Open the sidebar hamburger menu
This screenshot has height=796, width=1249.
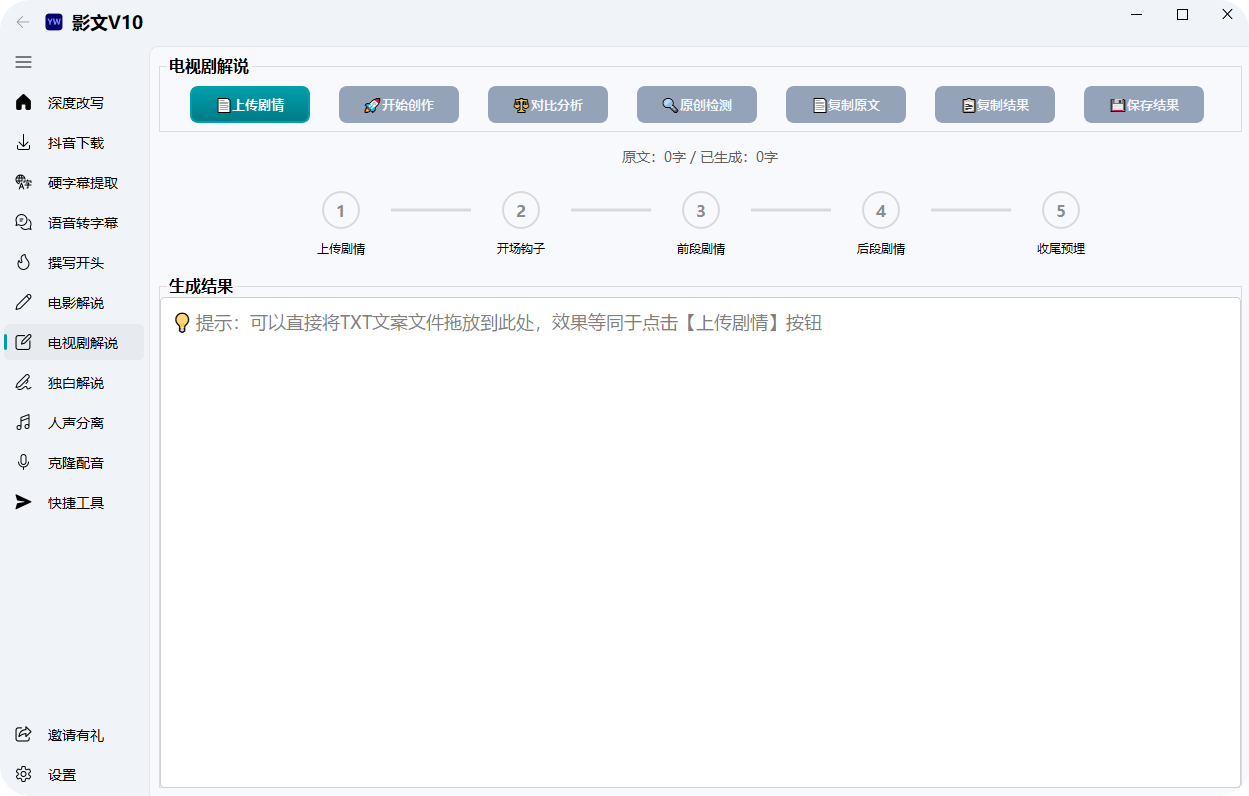23,62
